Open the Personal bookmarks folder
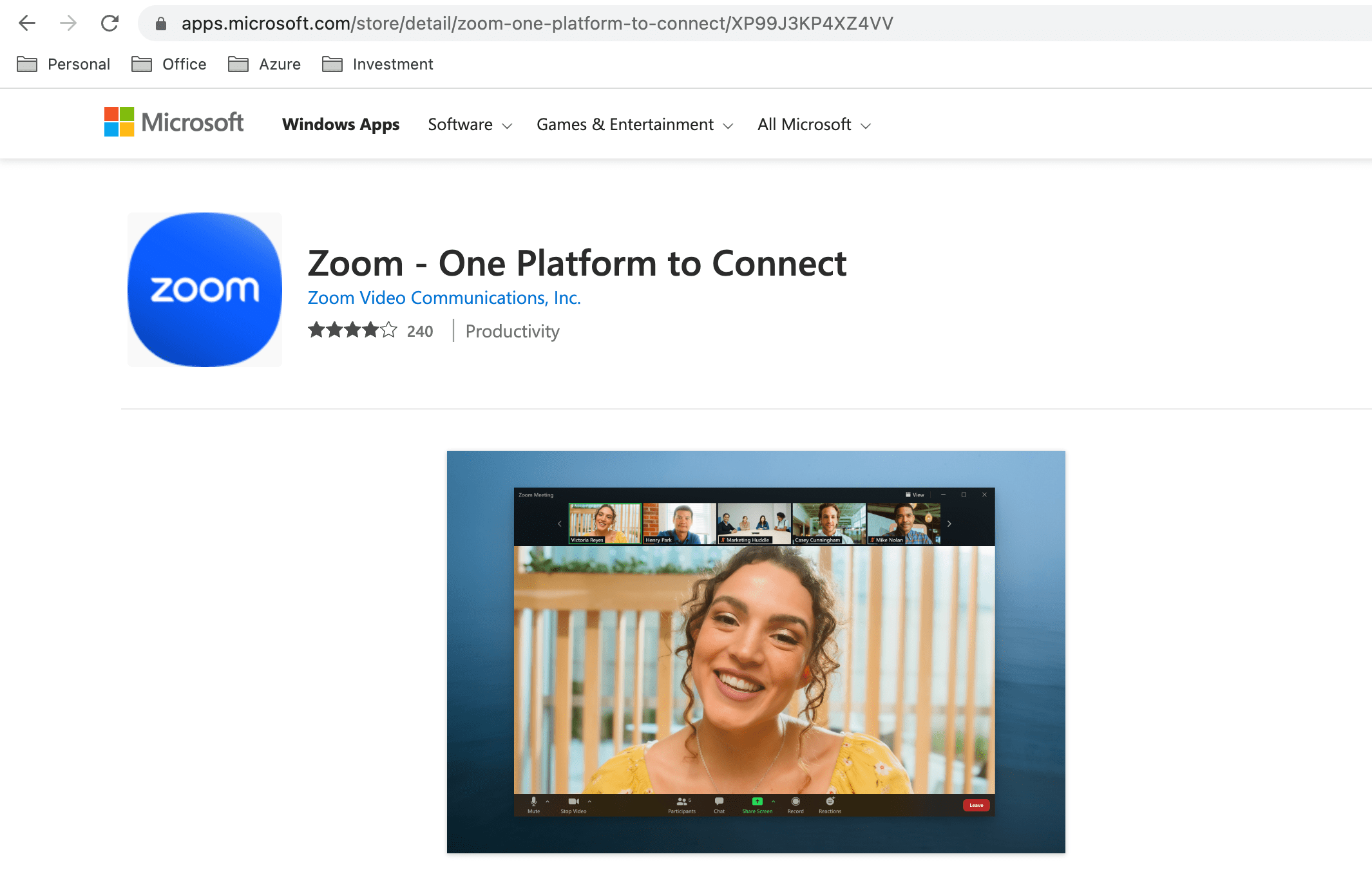1372x890 pixels. point(64,64)
